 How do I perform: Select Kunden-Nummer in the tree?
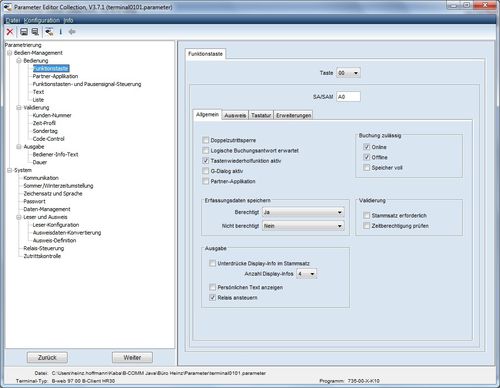[x=52, y=115]
